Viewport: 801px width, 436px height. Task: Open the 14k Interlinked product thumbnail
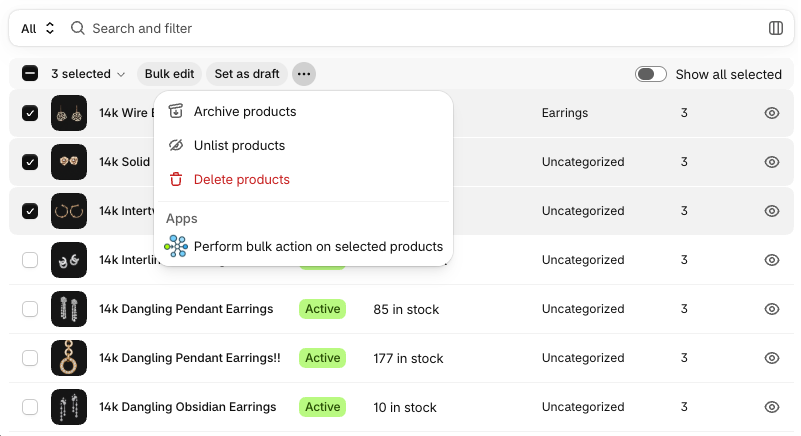point(69,260)
